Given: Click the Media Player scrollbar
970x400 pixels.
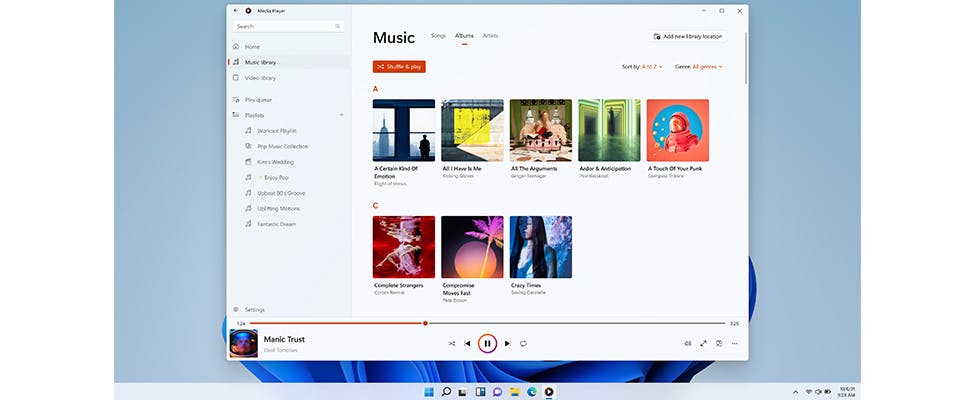Looking at the screenshot, I should 745,59.
